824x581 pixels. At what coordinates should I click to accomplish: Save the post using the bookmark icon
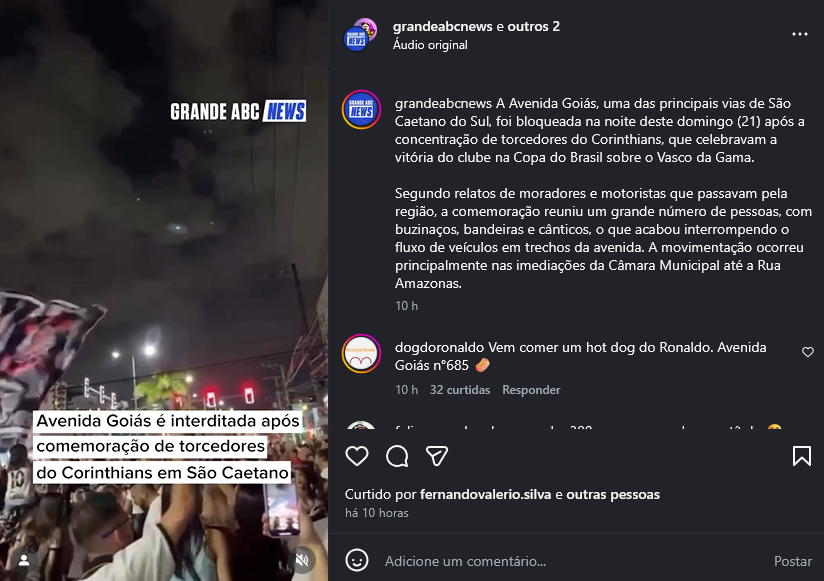[x=801, y=456]
